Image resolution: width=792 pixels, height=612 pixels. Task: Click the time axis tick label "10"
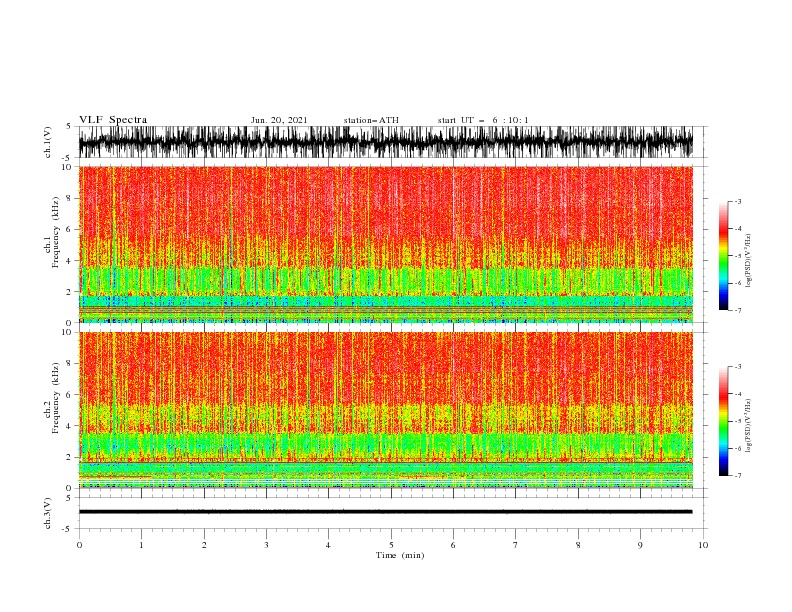click(x=703, y=545)
